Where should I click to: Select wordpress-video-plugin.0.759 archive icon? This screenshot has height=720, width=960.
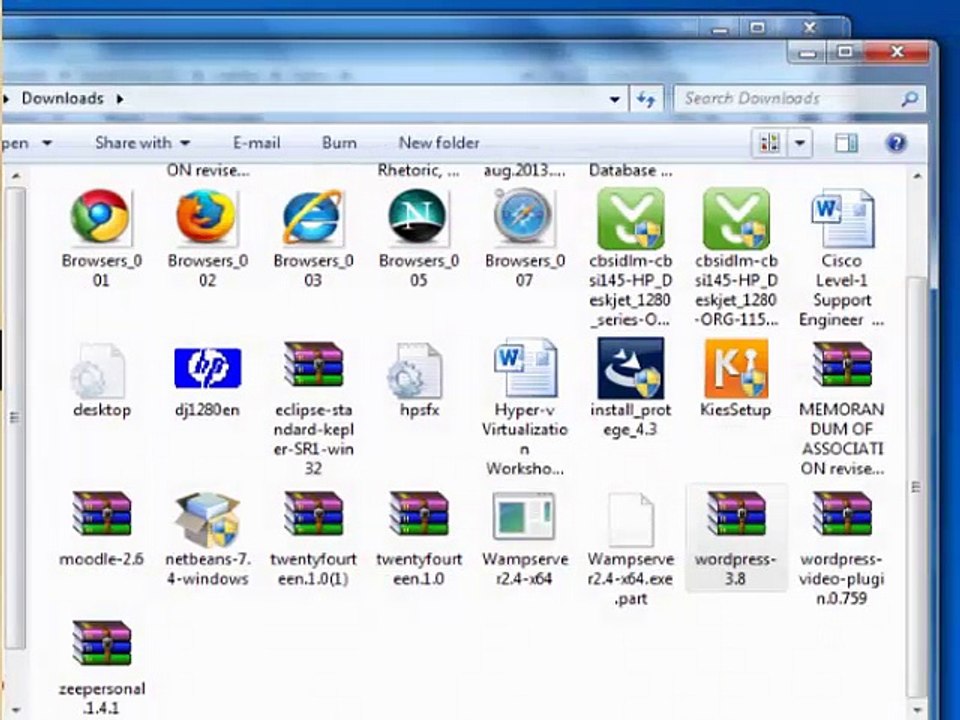coord(842,514)
